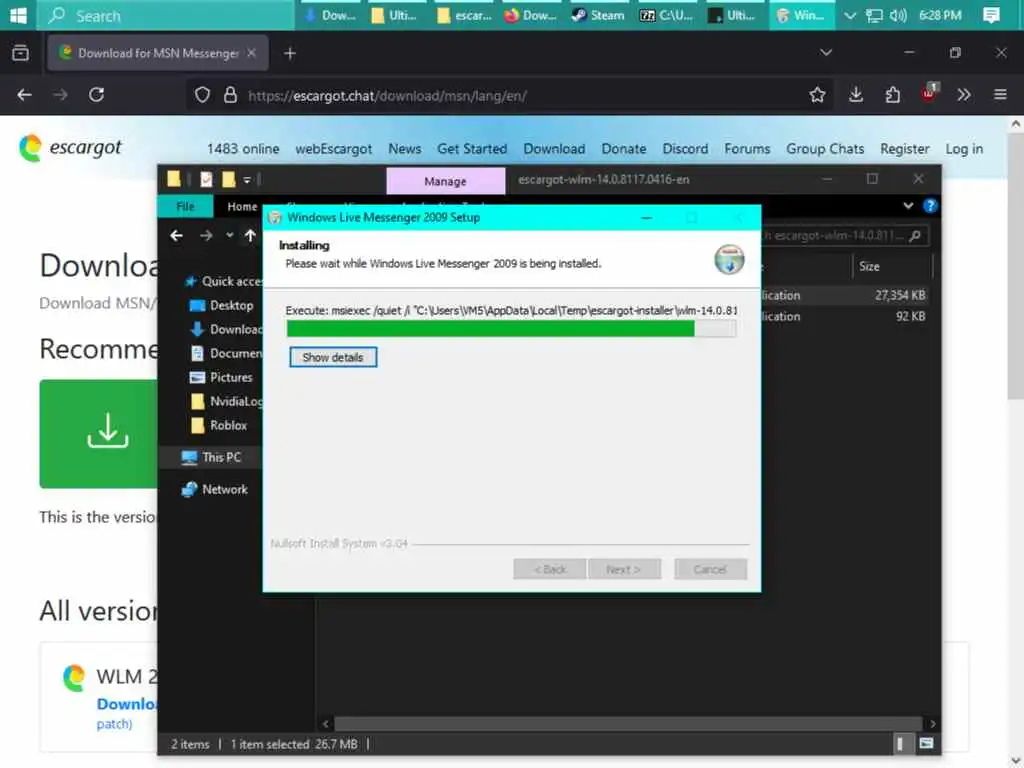This screenshot has height=768, width=1024.
Task: Open Explorer help question mark icon
Action: [930, 206]
